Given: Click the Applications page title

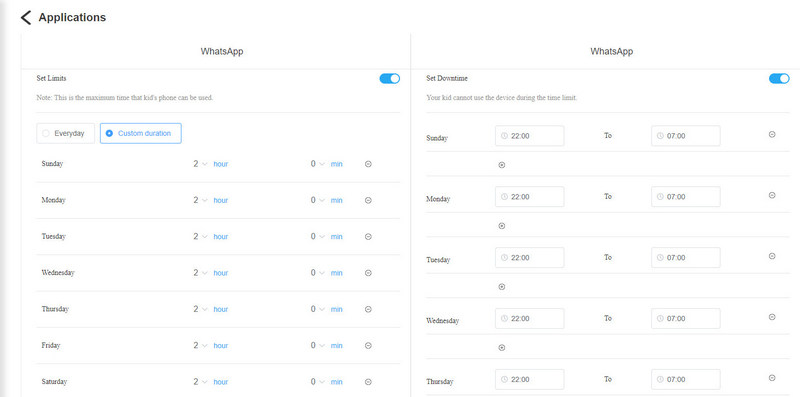Looking at the screenshot, I should [72, 17].
